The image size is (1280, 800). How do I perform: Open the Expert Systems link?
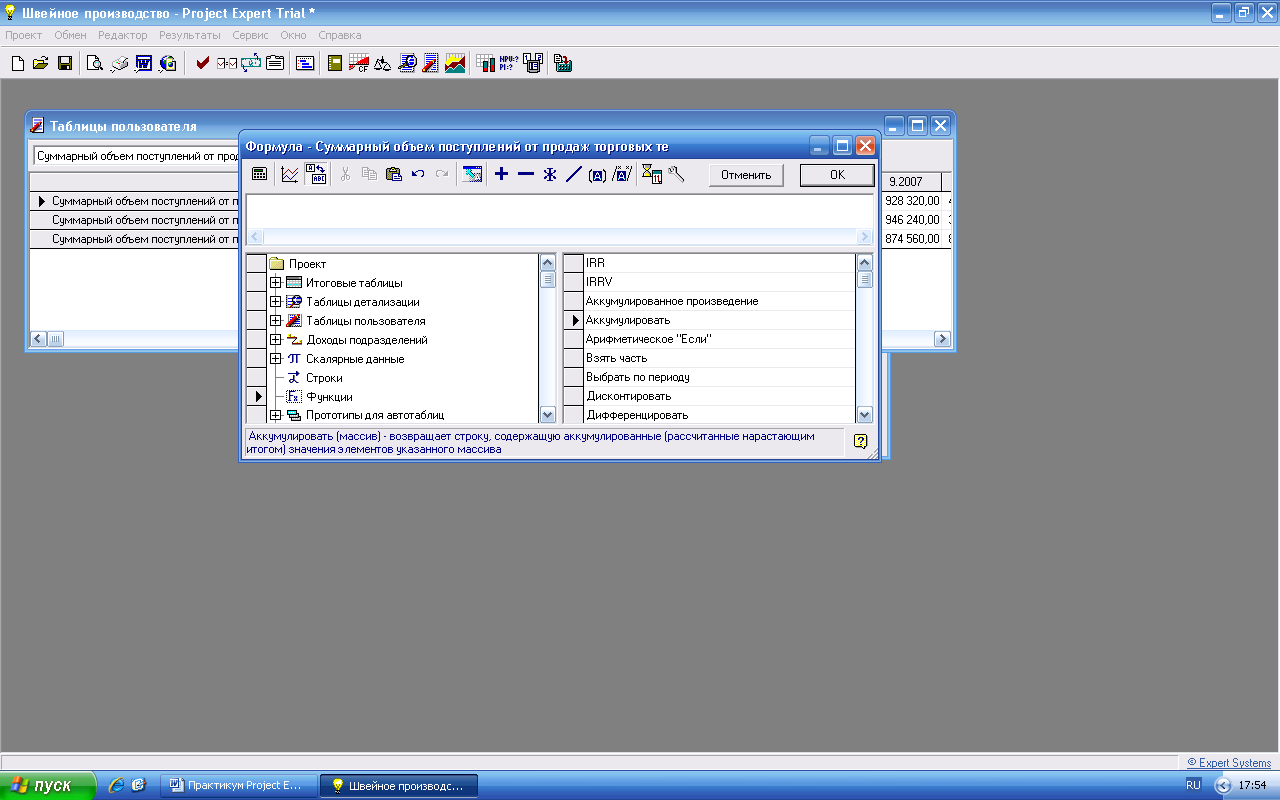pos(1229,763)
